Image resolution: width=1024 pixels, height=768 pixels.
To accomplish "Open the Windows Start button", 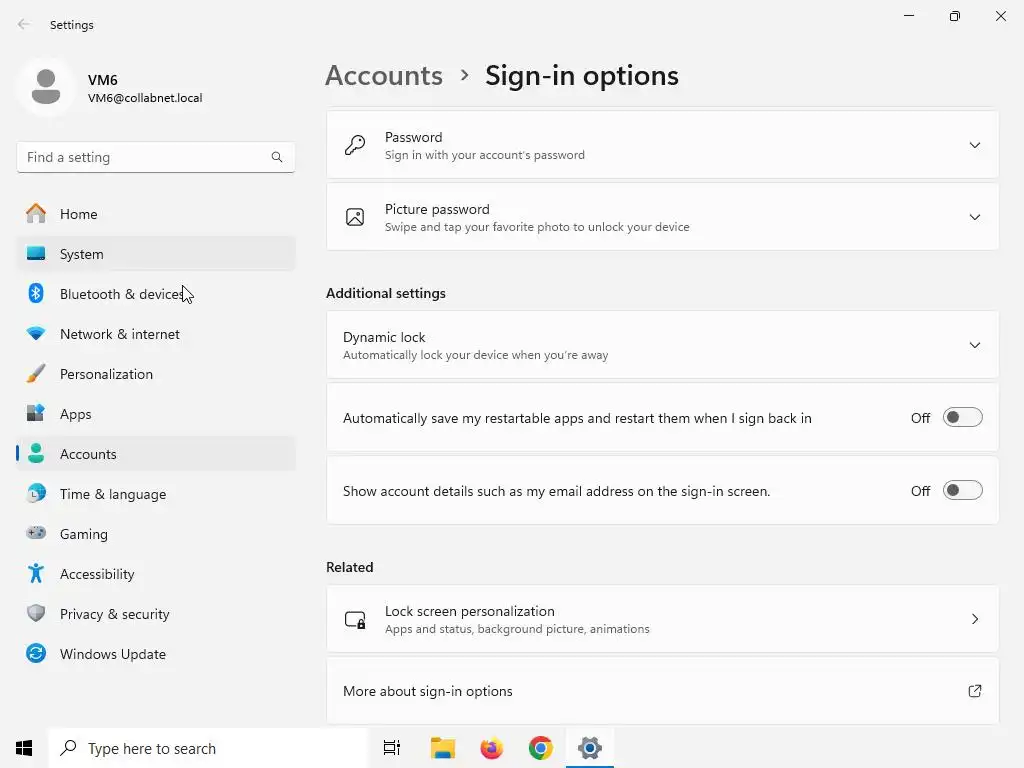I will click(24, 748).
